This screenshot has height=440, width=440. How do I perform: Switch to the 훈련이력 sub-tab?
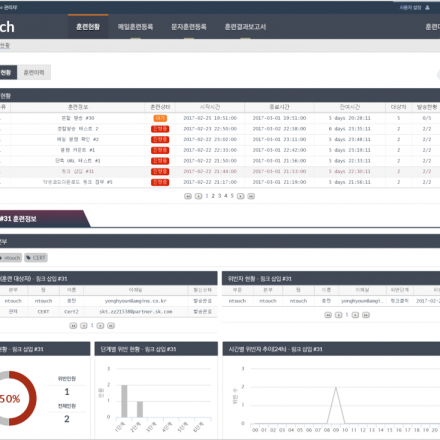pyautogui.click(x=34, y=72)
